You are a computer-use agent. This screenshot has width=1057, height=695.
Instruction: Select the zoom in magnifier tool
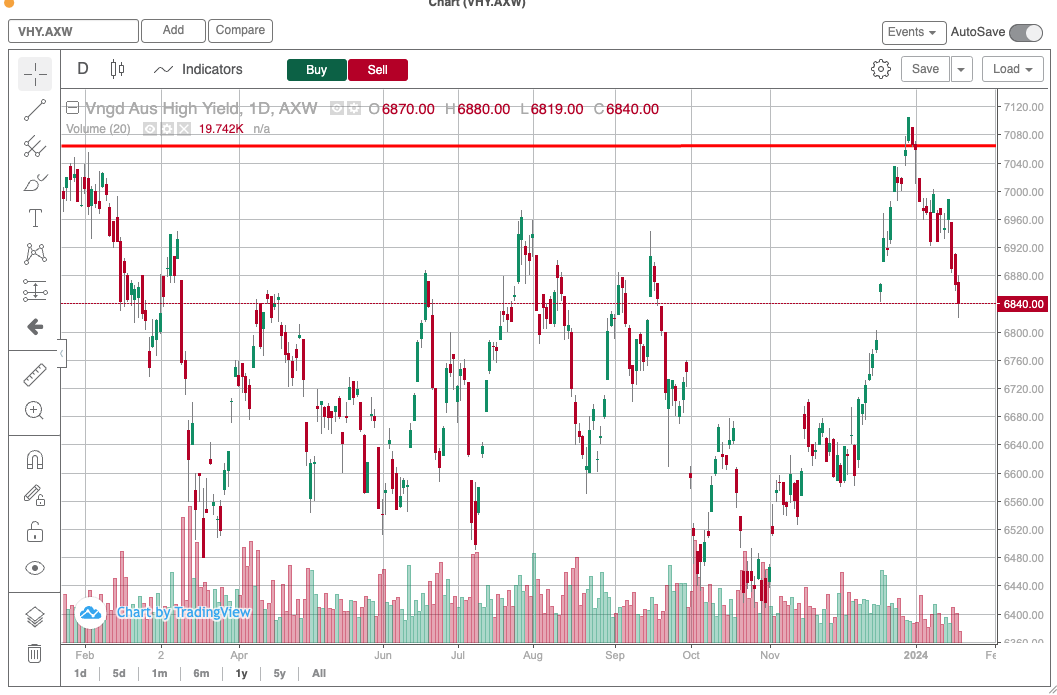34,410
